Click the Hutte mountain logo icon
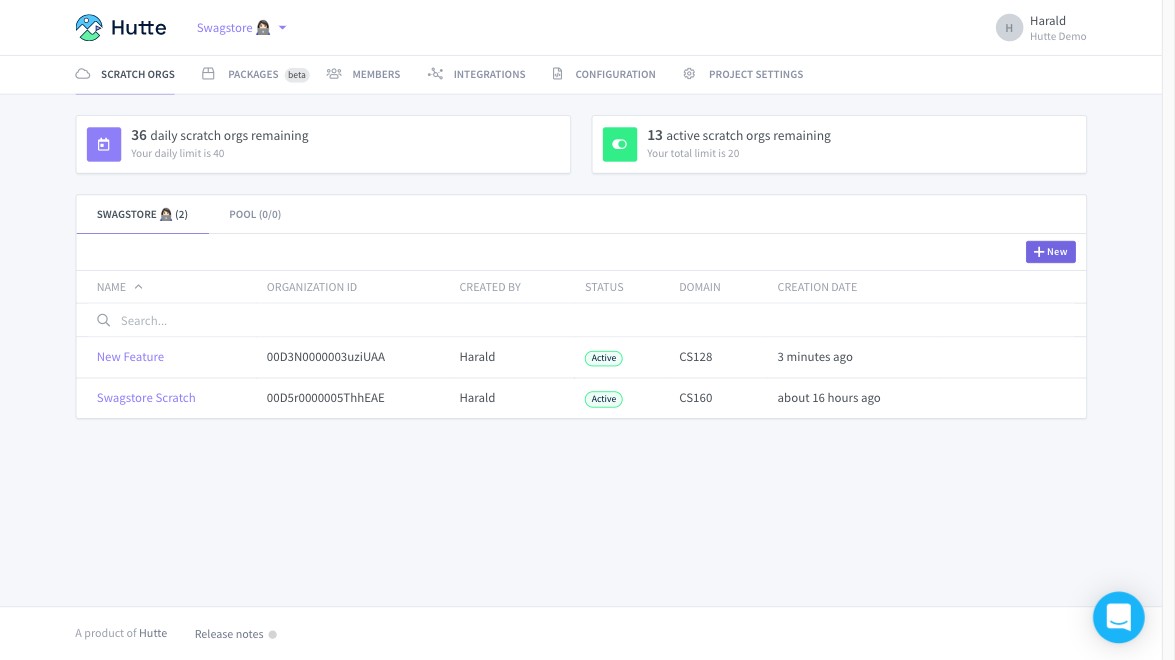The image size is (1175, 660). [x=89, y=28]
